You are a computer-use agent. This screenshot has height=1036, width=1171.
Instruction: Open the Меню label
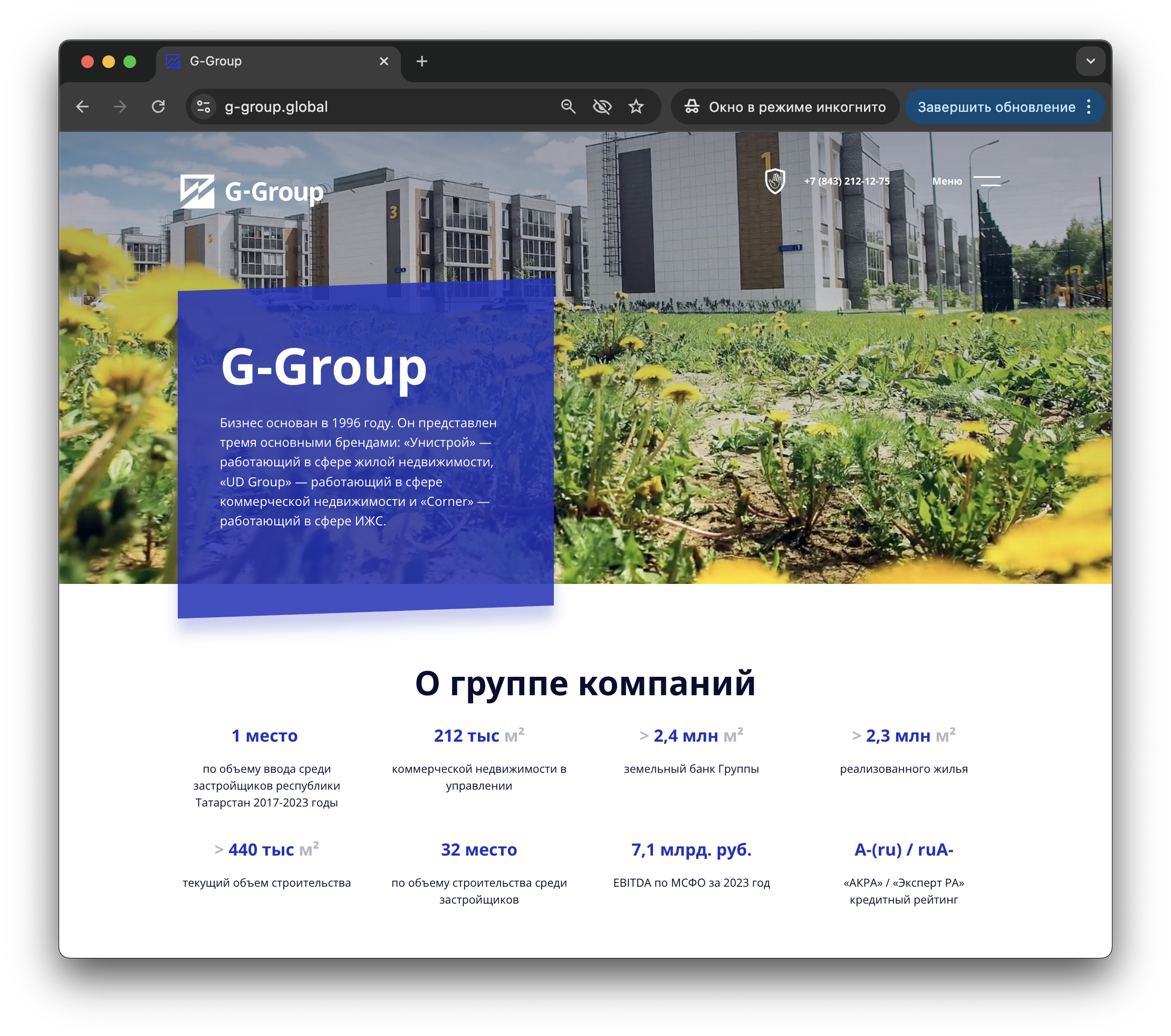tap(946, 181)
